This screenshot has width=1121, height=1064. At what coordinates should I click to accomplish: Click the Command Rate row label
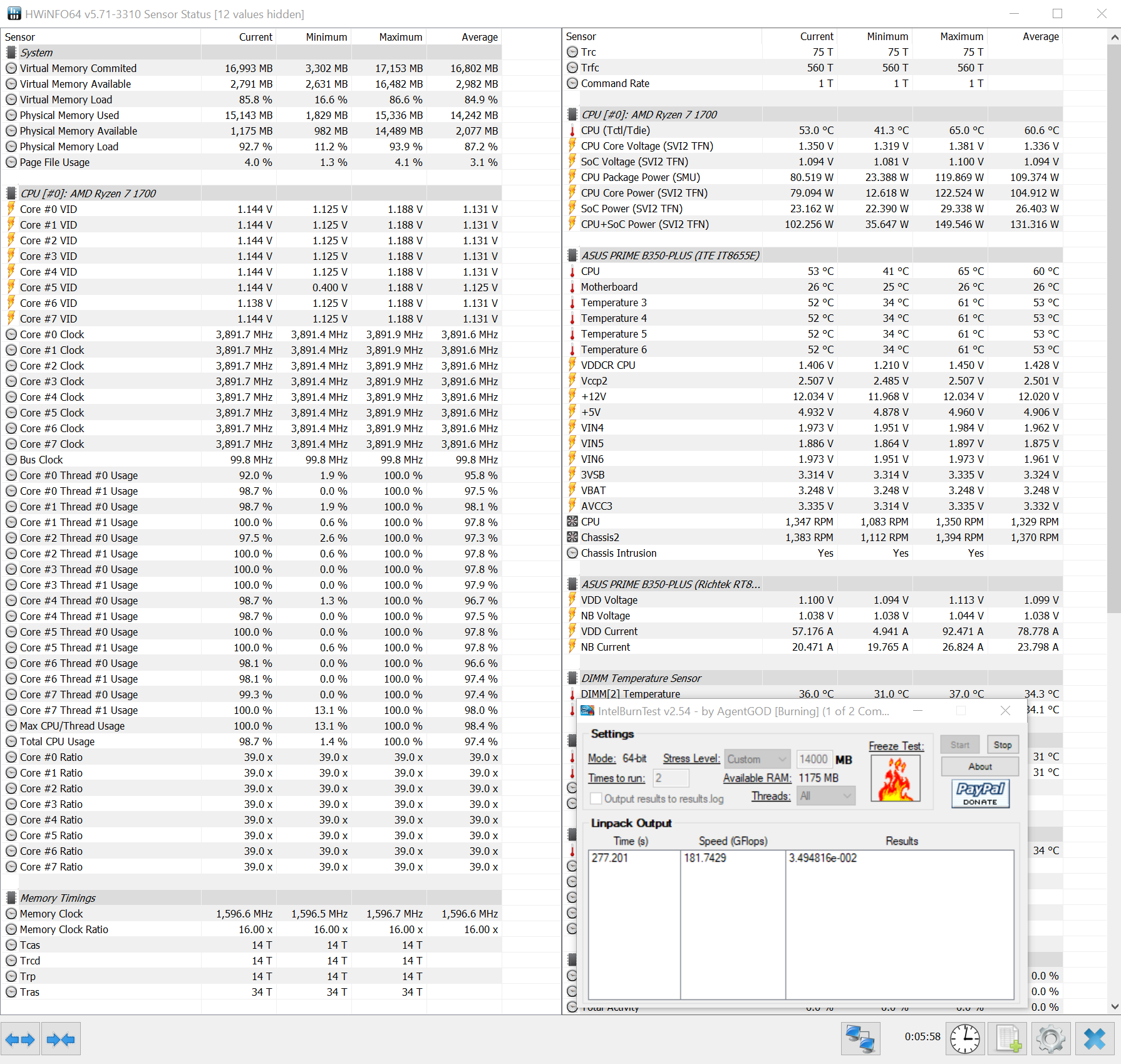tap(615, 83)
